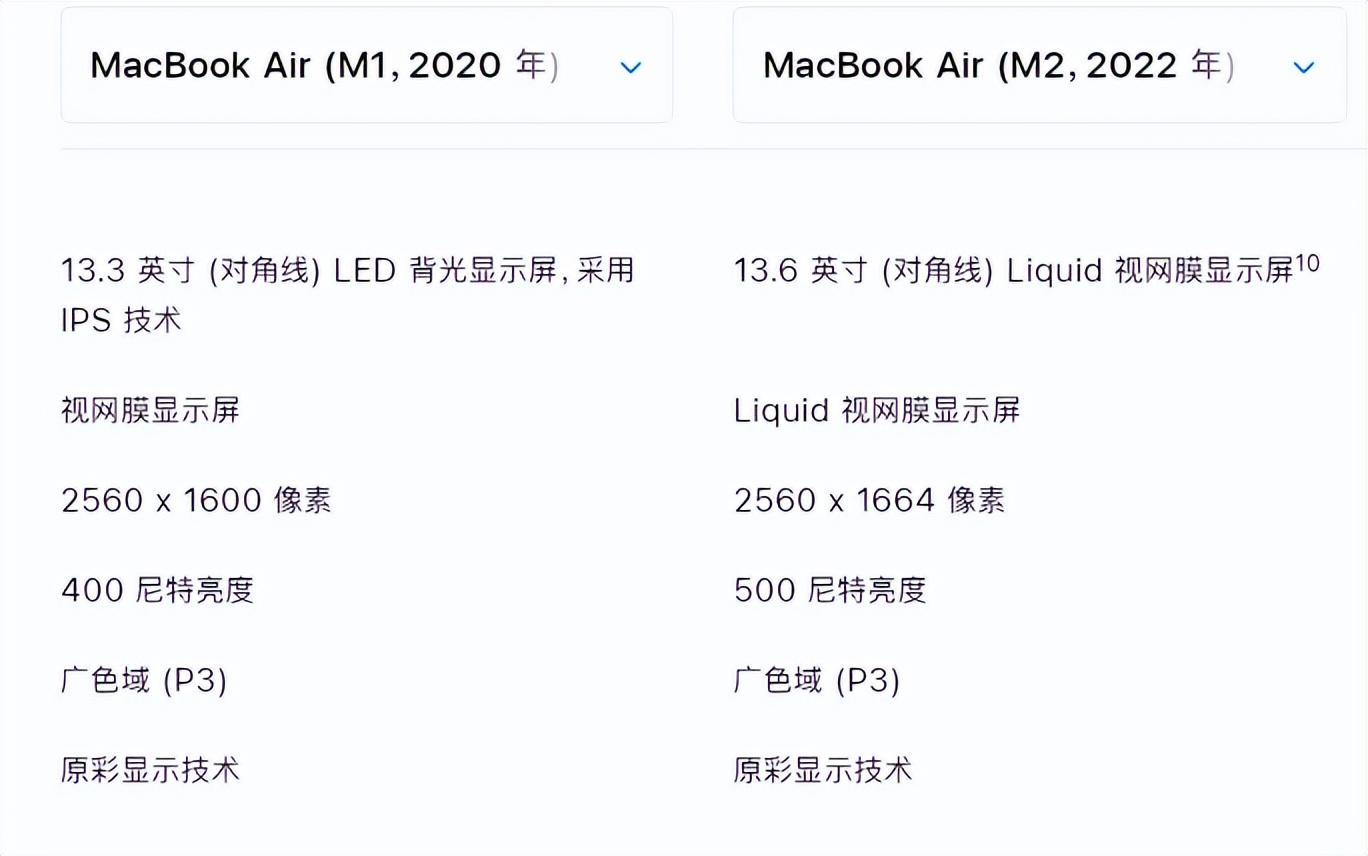This screenshot has width=1368, height=856.
Task: Click the 13.3 英寸 LED 背光显示屏 text
Action: (347, 271)
